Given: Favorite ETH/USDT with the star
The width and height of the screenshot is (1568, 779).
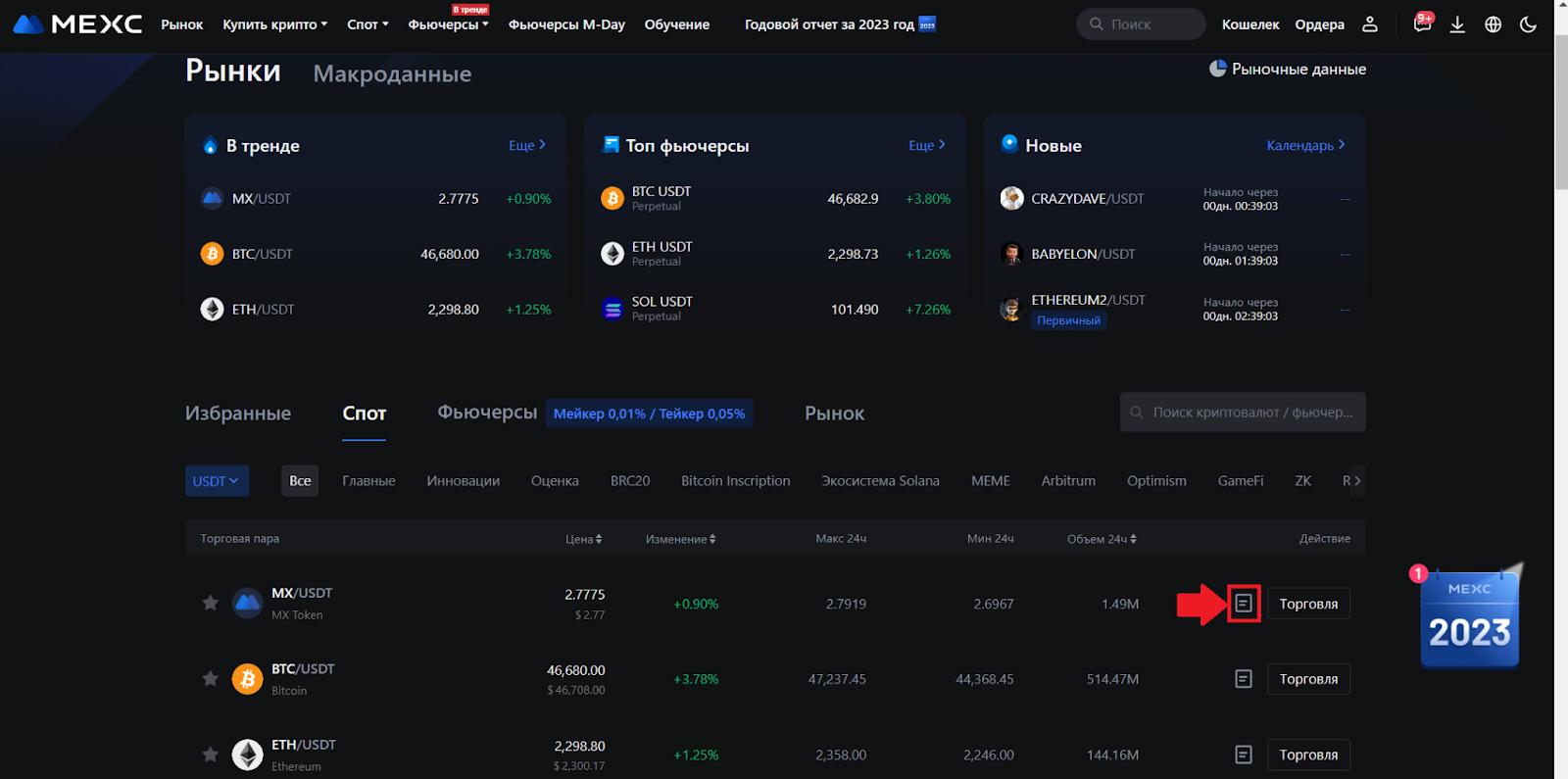Looking at the screenshot, I should tap(210, 754).
